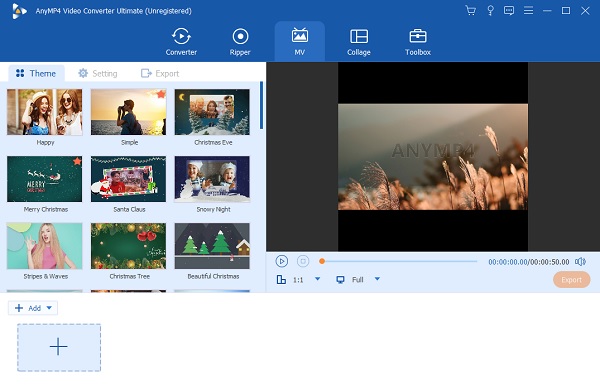Select the Snowy Night theme
Image resolution: width=600 pixels, height=390 pixels.
tap(212, 179)
